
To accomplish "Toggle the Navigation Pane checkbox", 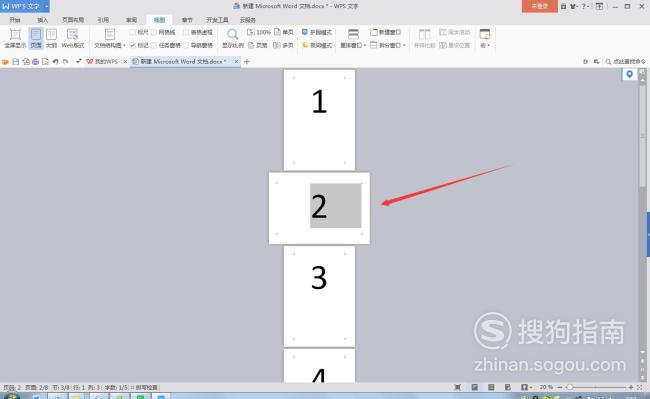I will (x=186, y=45).
